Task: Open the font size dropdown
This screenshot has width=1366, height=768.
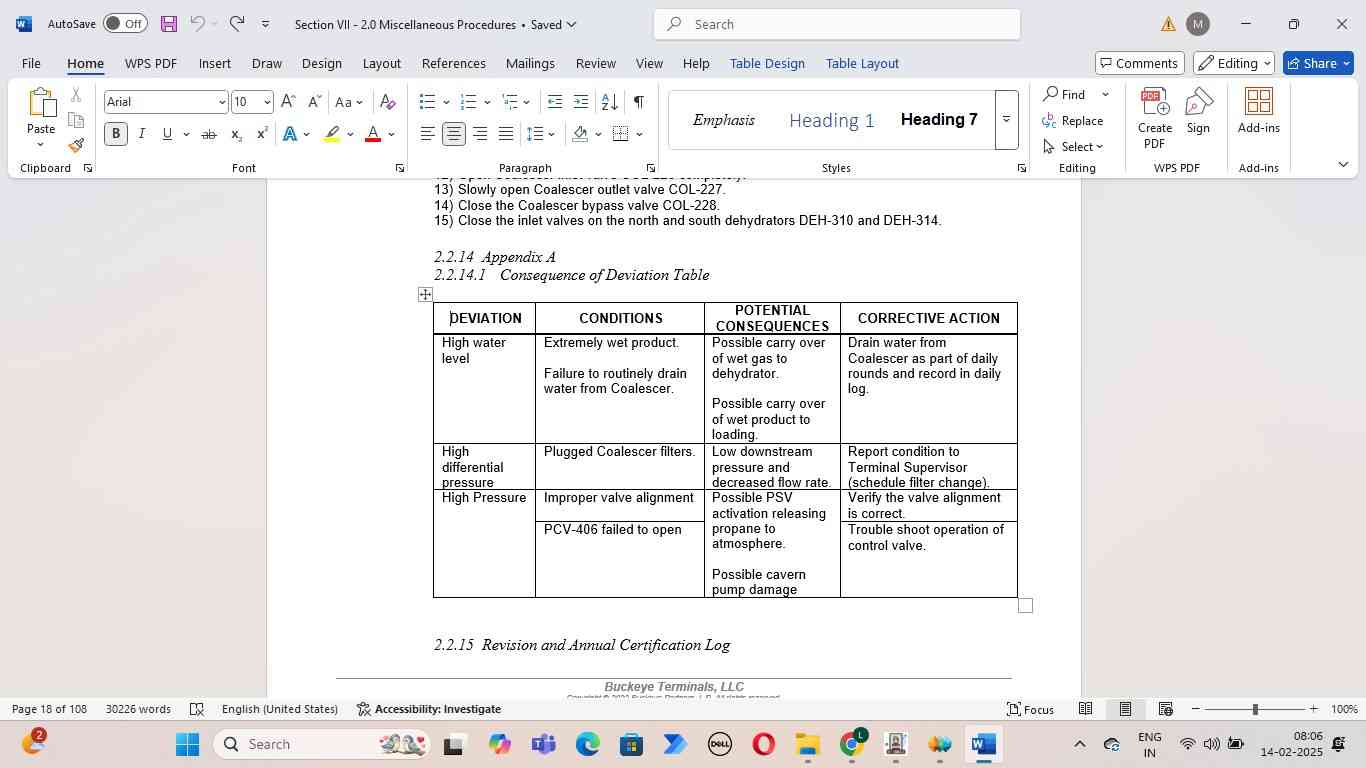Action: [266, 102]
